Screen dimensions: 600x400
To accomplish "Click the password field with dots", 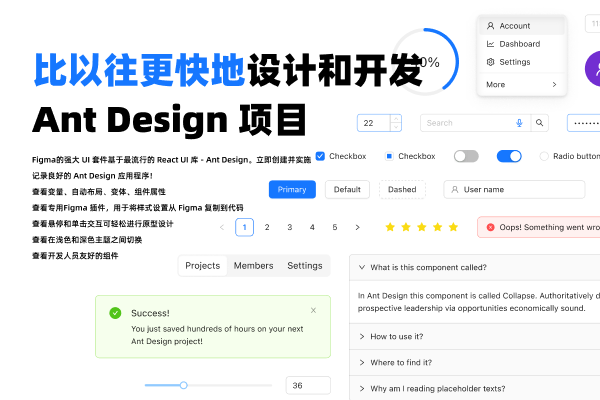I will tap(584, 123).
